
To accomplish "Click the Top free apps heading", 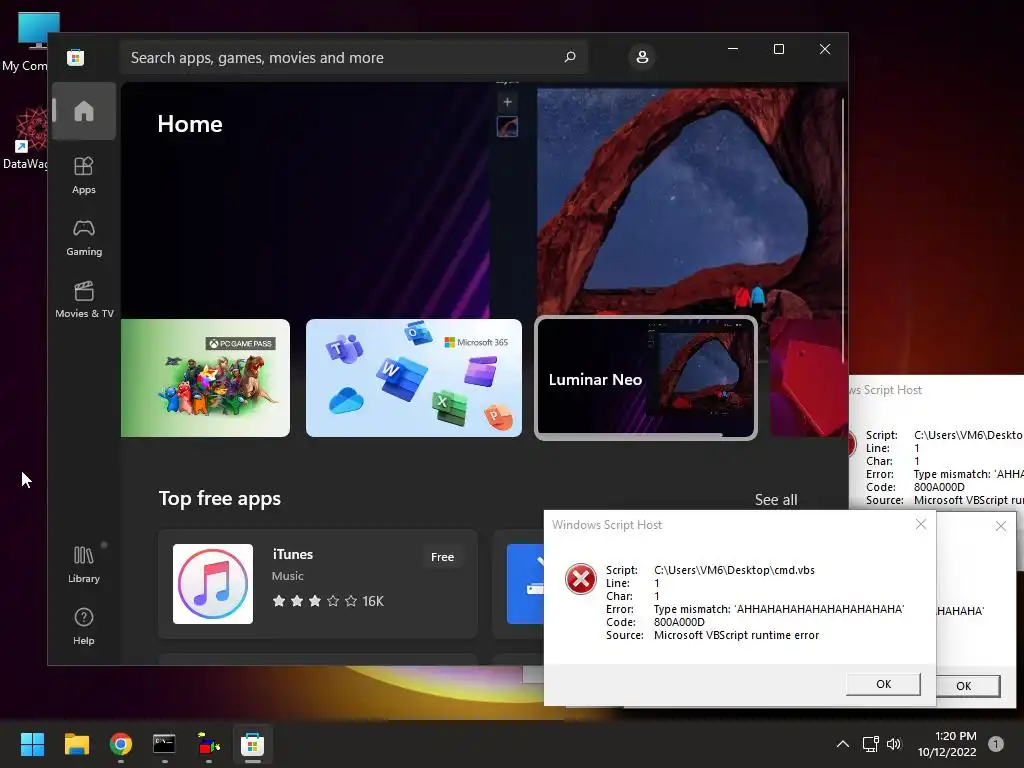I will click(x=219, y=499).
